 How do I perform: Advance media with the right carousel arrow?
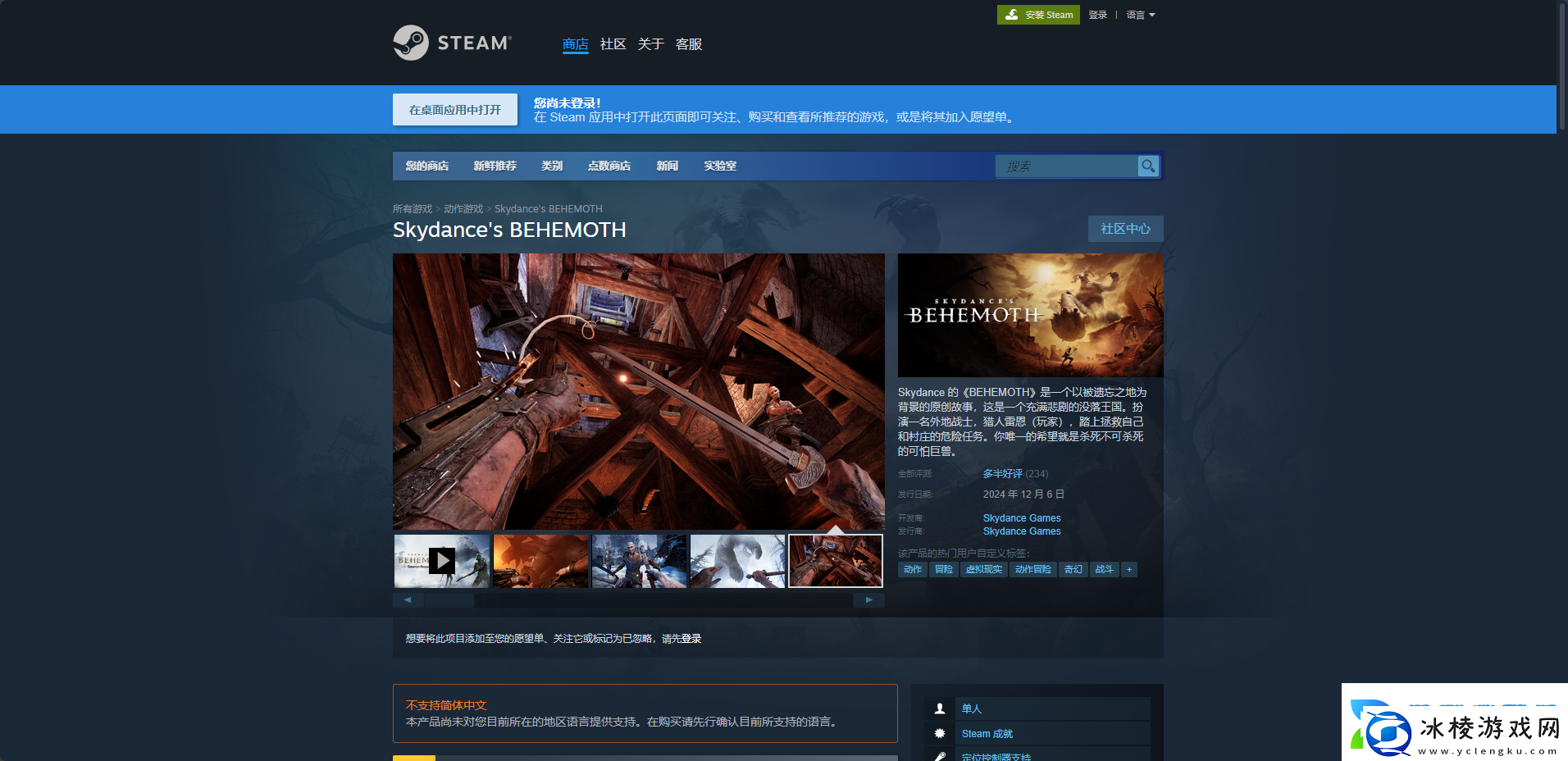(869, 599)
